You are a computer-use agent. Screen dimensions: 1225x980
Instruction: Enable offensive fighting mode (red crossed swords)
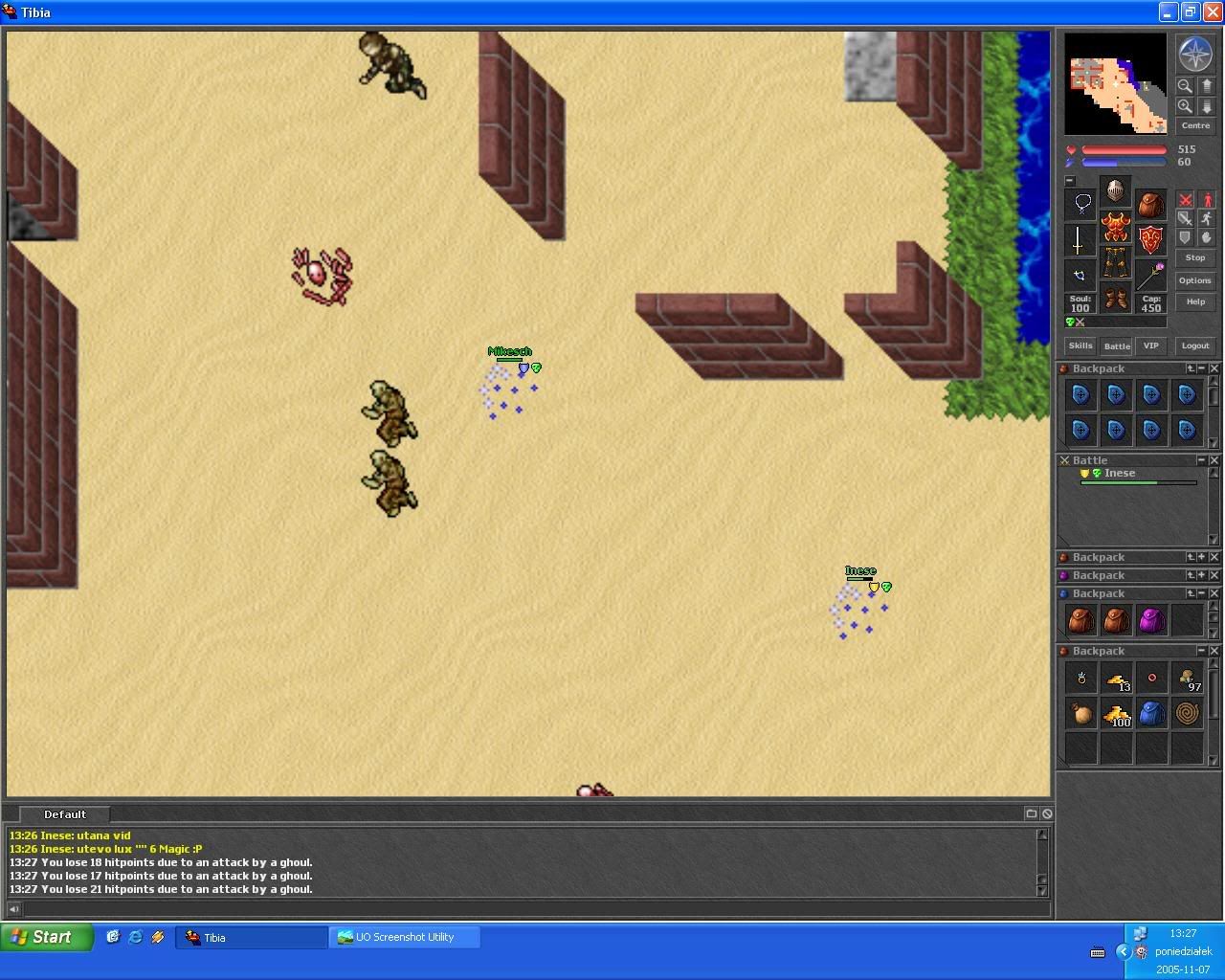[1185, 200]
